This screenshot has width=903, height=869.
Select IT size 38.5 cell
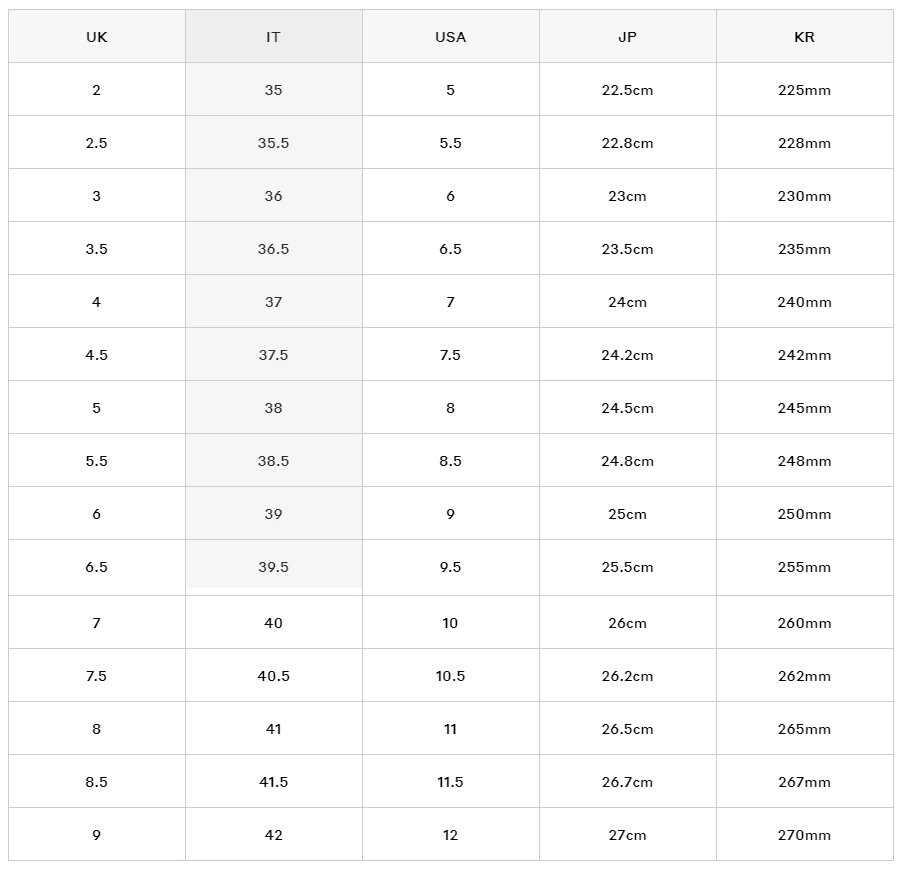pyautogui.click(x=273, y=461)
